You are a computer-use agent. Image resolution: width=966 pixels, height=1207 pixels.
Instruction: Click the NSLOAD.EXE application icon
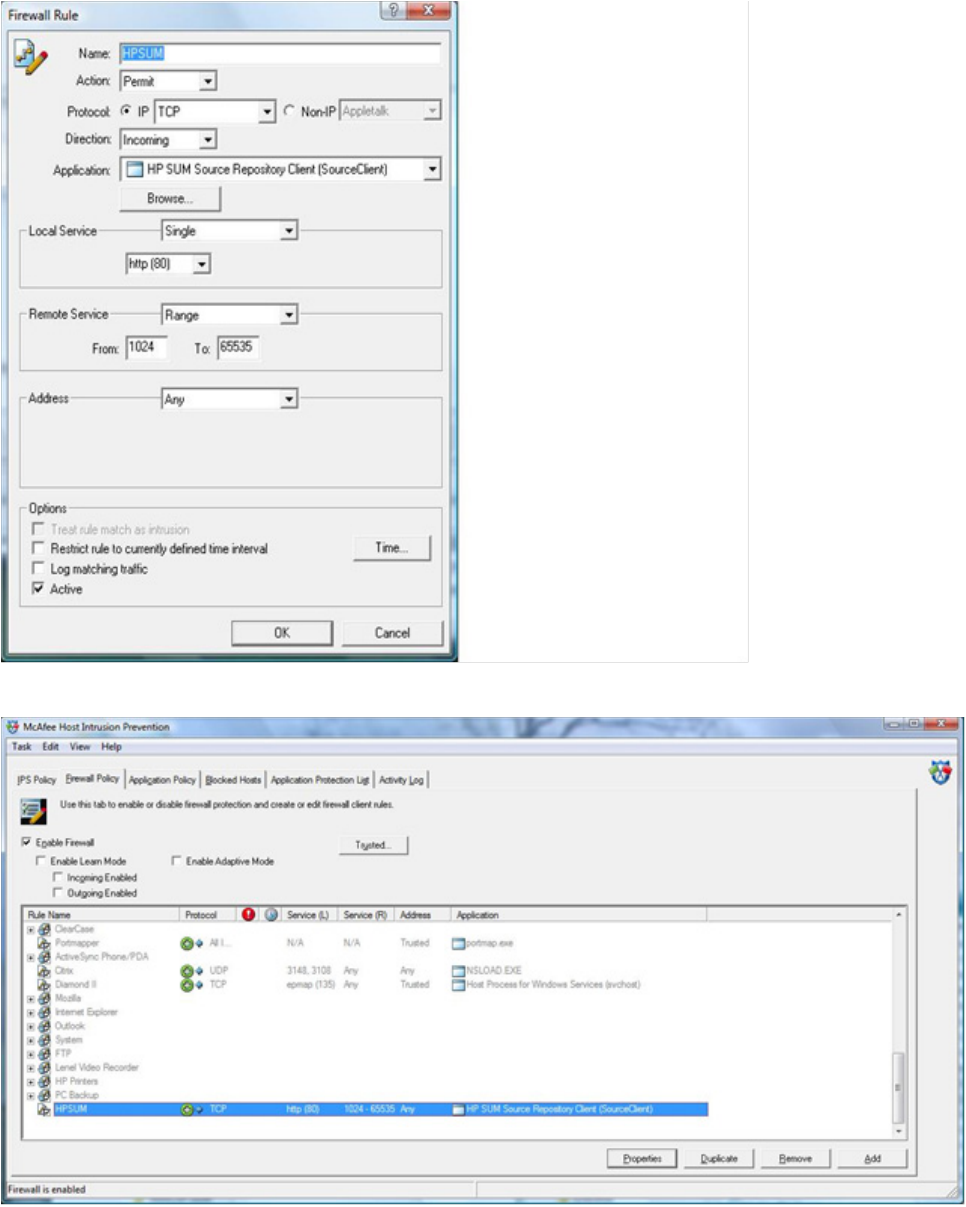point(459,970)
